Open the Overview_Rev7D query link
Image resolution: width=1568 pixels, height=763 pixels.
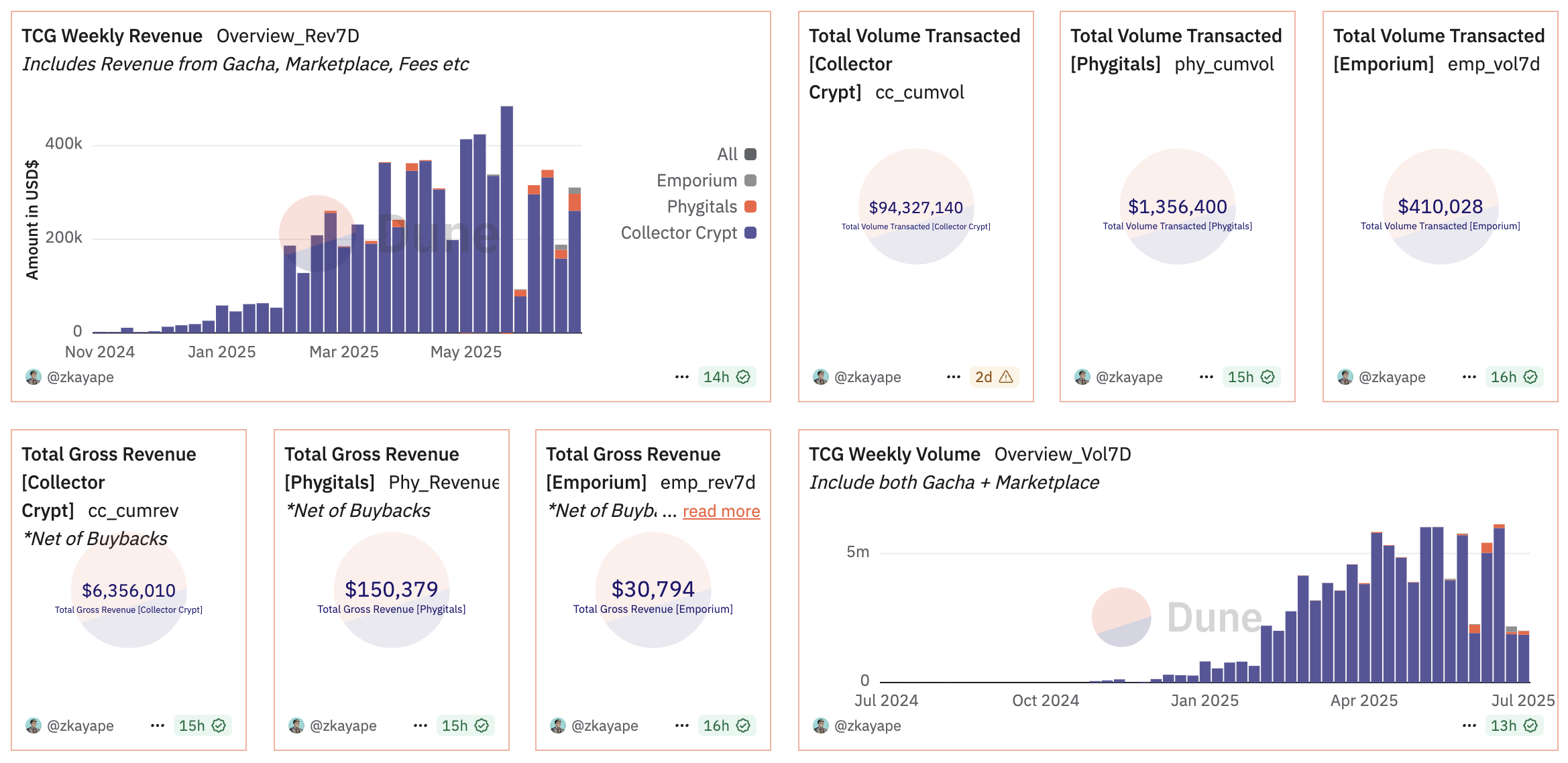tap(288, 36)
